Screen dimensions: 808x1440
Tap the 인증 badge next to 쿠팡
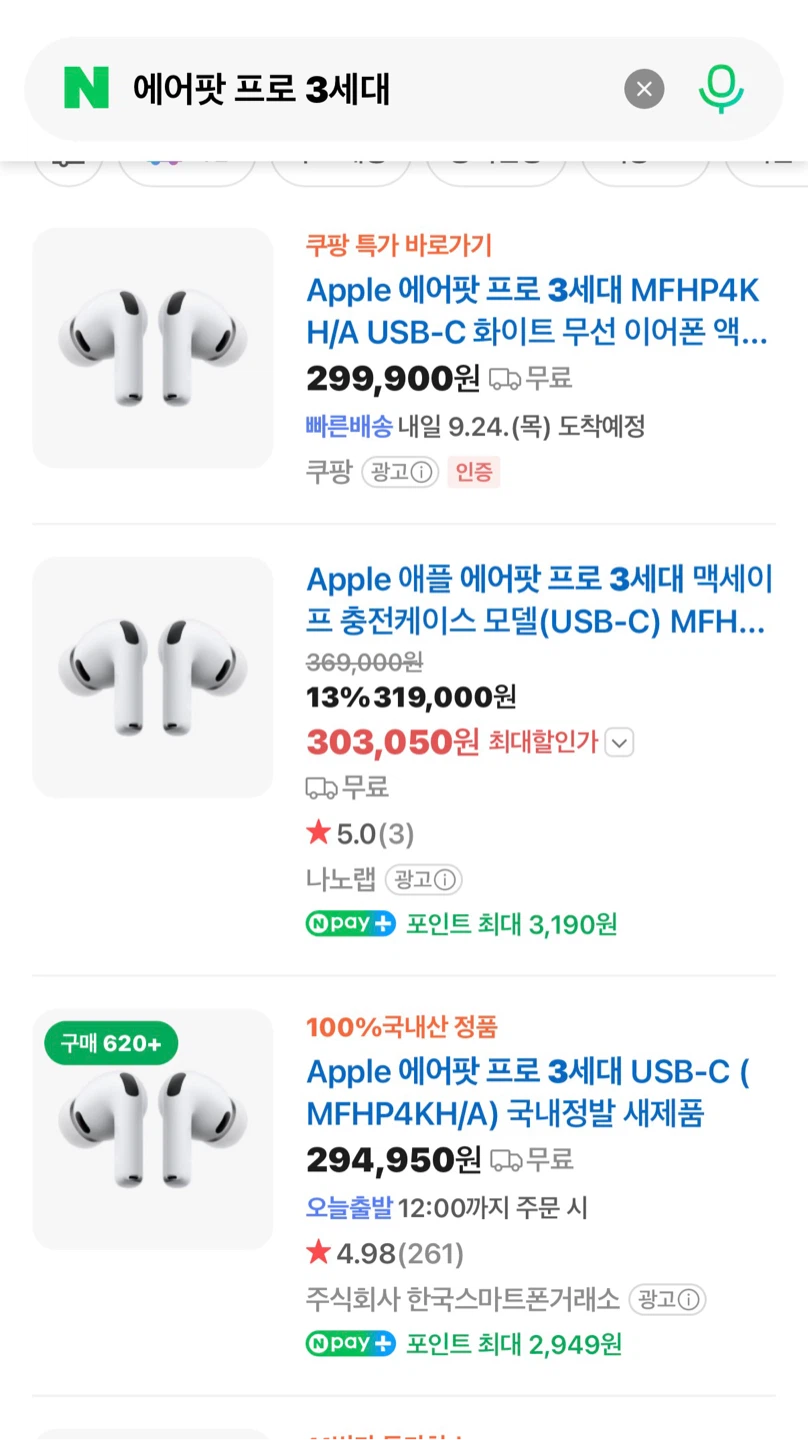tap(473, 472)
